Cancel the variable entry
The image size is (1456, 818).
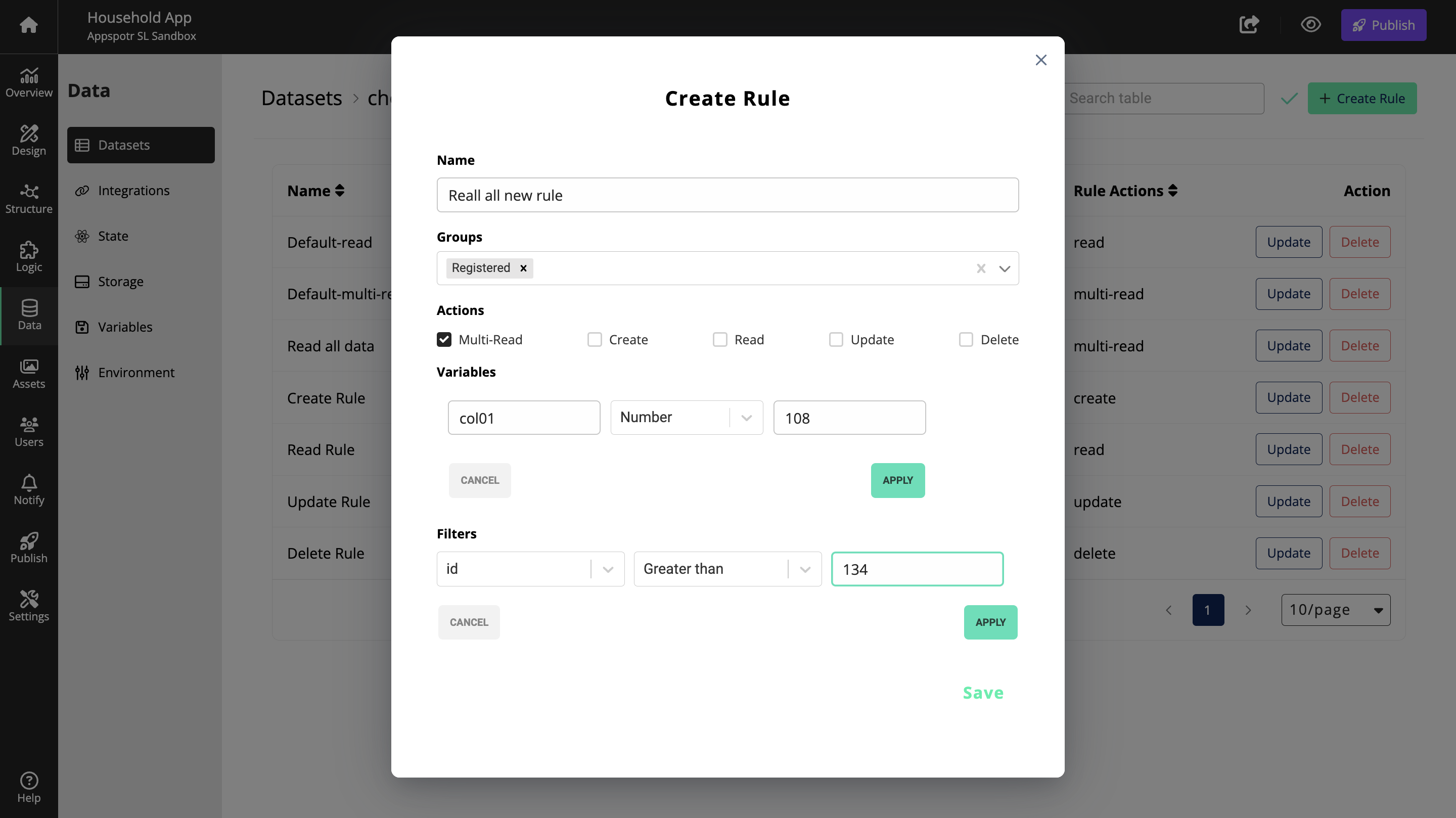[x=479, y=480]
